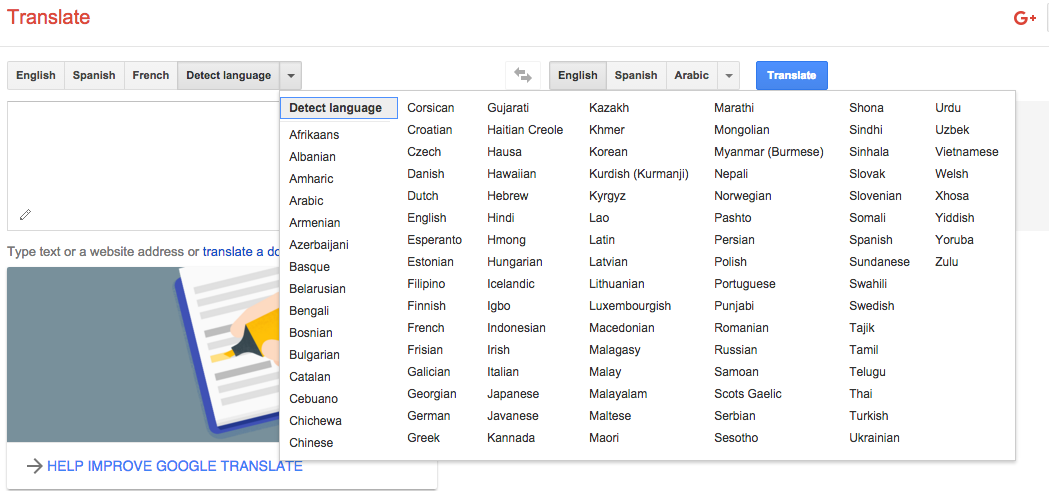The height and width of the screenshot is (491, 1049).
Task: Select Polish in the language list
Action: pos(731,262)
